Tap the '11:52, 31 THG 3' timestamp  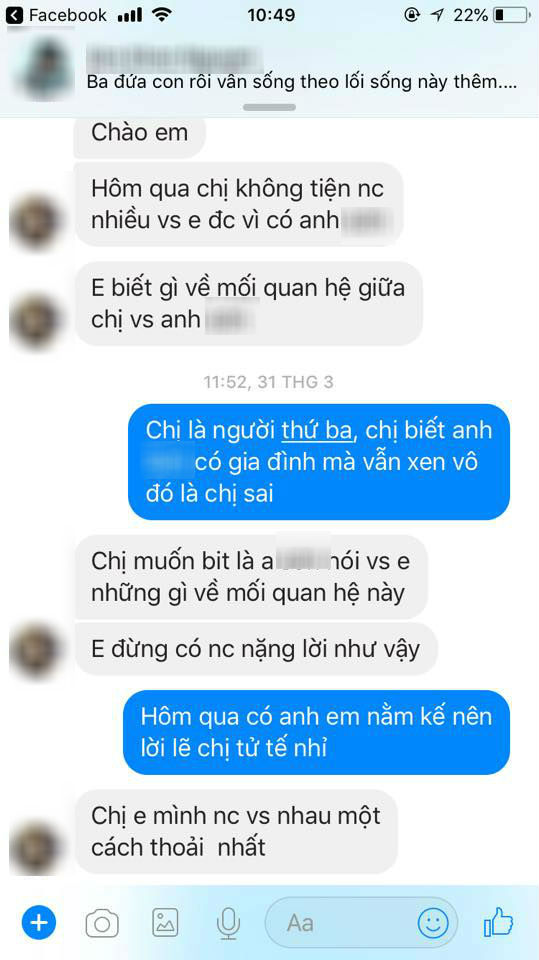[x=269, y=382]
